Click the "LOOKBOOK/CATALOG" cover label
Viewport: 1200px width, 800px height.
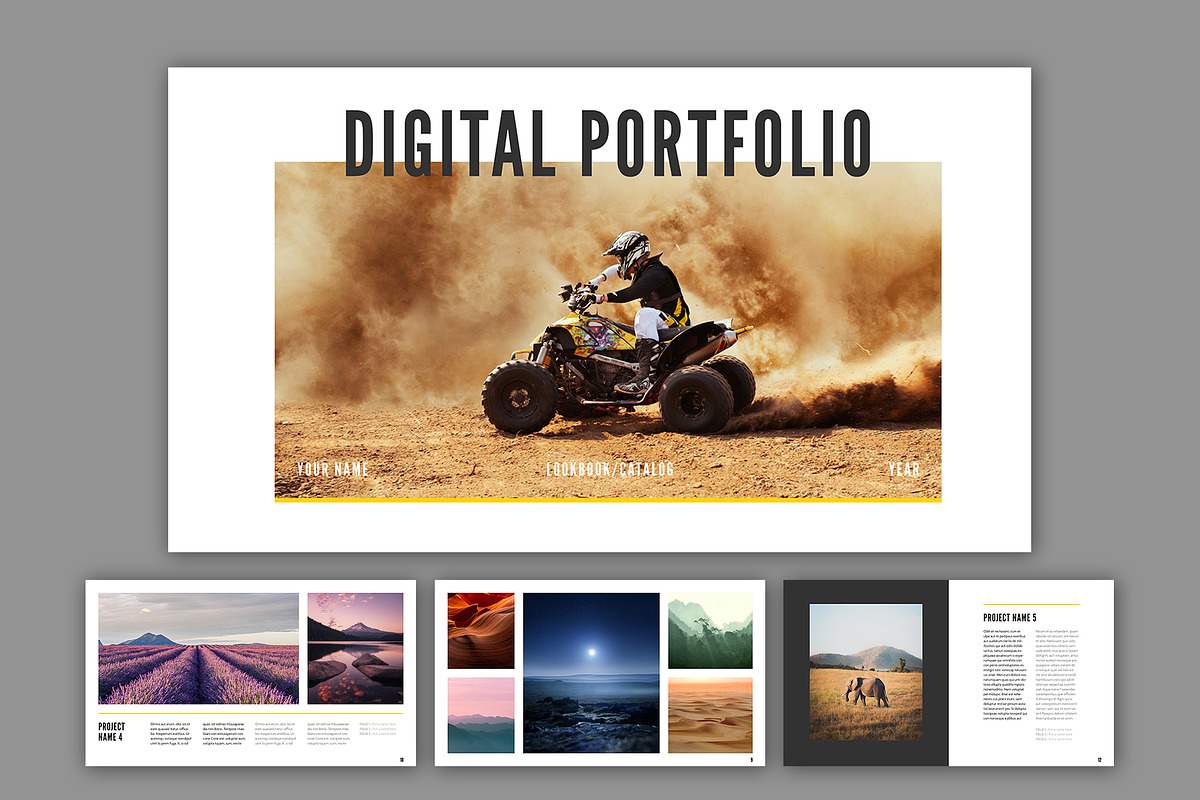(610, 470)
